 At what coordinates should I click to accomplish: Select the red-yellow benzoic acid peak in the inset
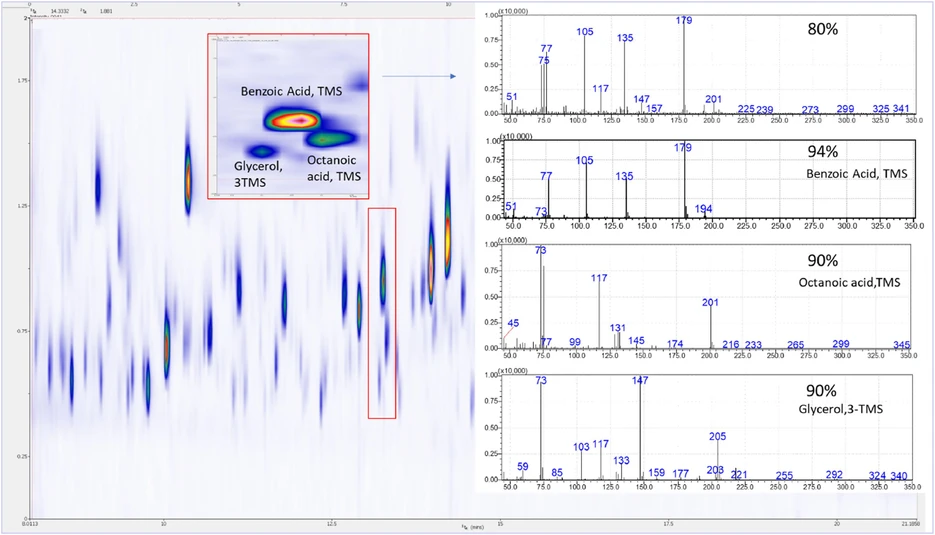click(293, 120)
